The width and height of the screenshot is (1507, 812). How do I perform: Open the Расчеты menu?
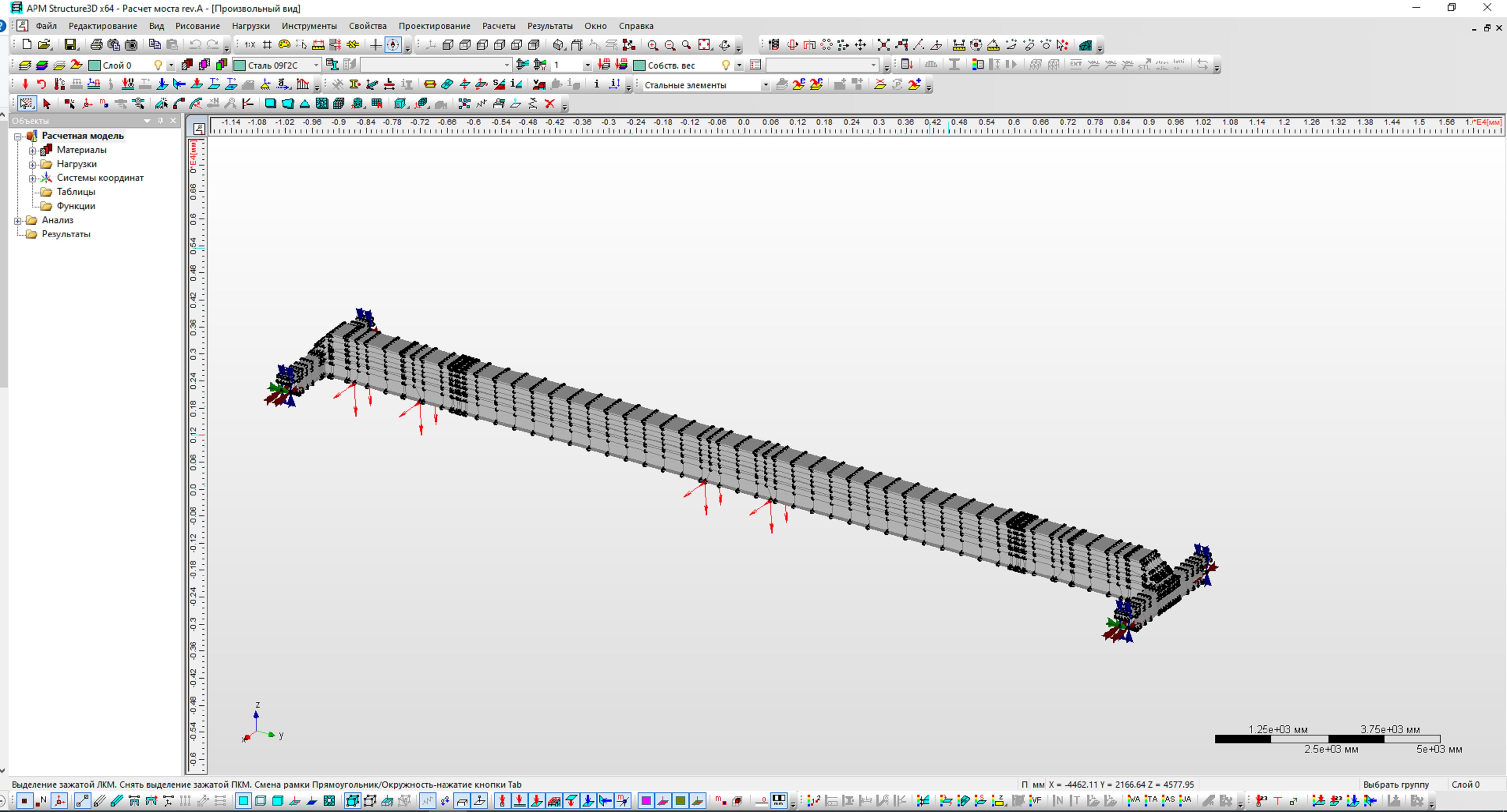[498, 26]
